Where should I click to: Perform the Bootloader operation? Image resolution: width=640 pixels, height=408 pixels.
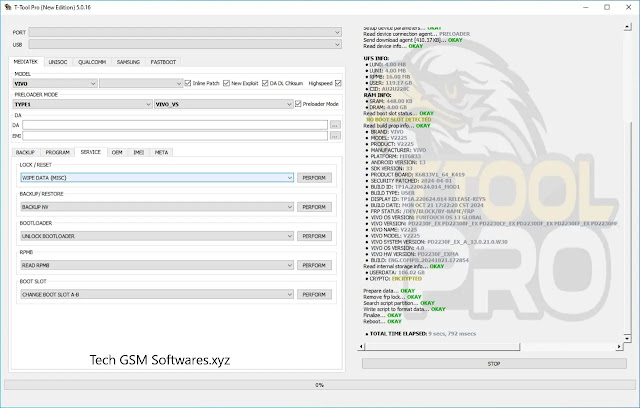(x=314, y=236)
